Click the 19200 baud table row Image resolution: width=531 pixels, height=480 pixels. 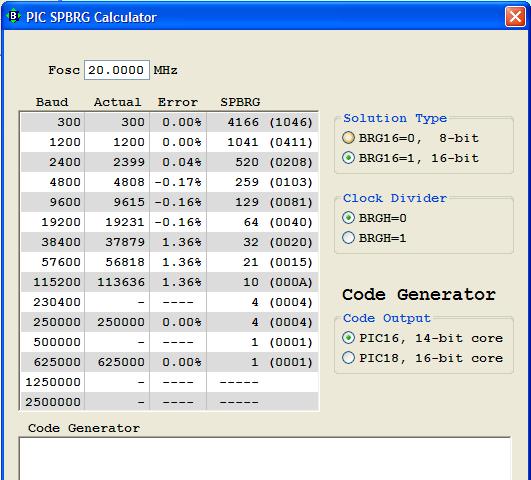coord(169,222)
